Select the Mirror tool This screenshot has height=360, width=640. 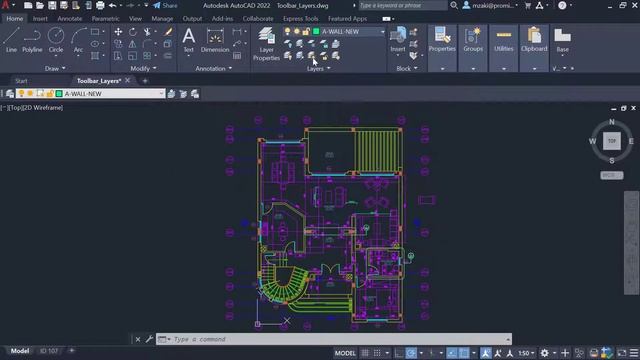click(x=133, y=44)
